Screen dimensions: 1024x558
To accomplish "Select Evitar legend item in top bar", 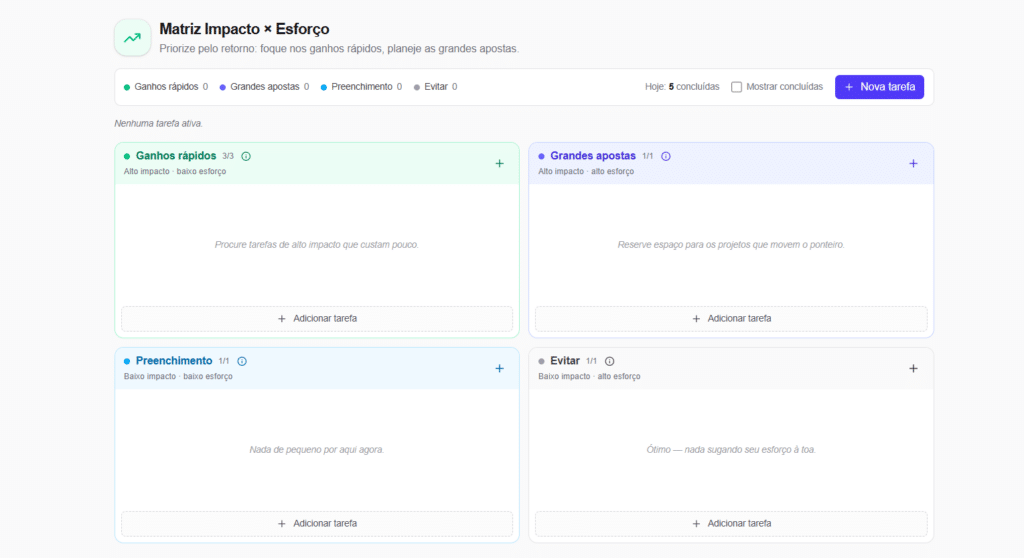I will (436, 87).
